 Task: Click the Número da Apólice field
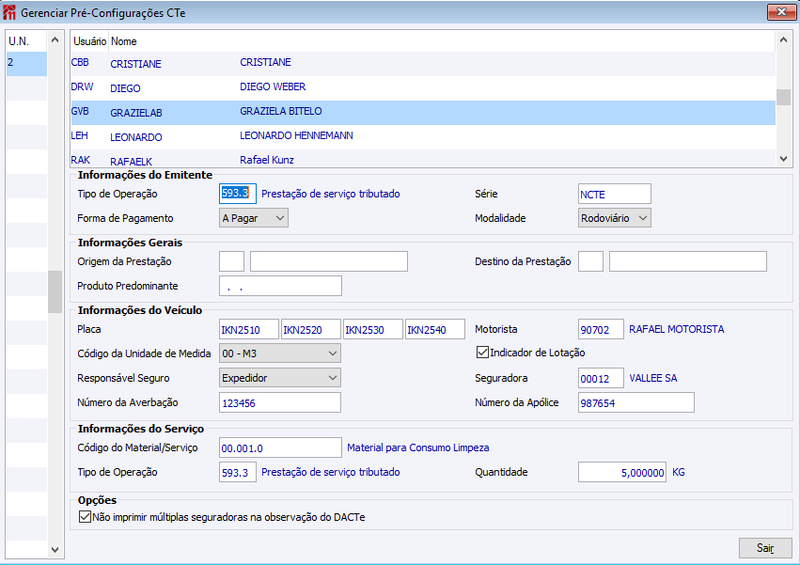click(x=636, y=403)
